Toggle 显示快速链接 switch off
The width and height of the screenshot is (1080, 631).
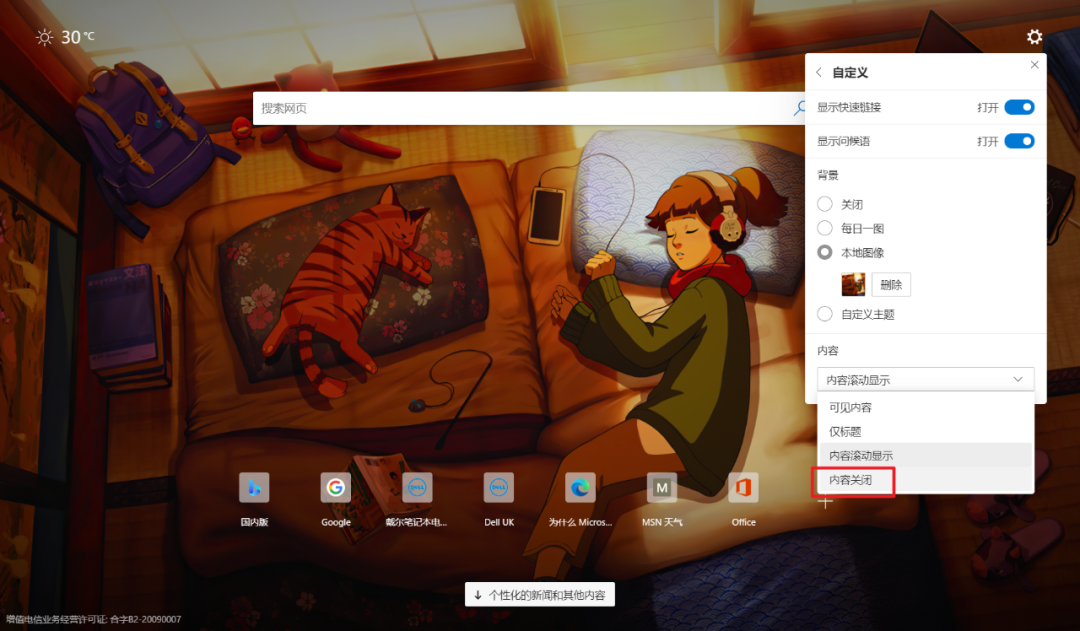(1019, 107)
